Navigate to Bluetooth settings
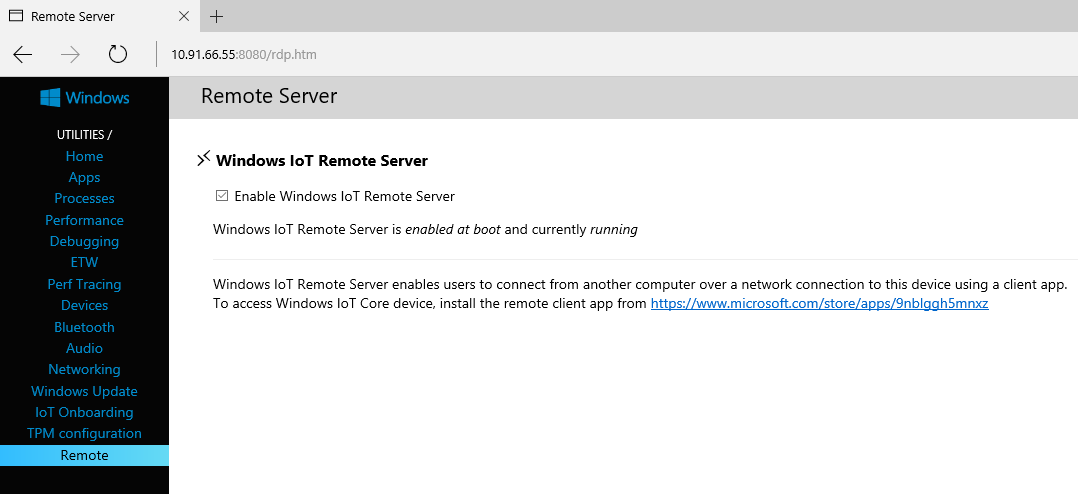The image size is (1078, 494). (84, 327)
